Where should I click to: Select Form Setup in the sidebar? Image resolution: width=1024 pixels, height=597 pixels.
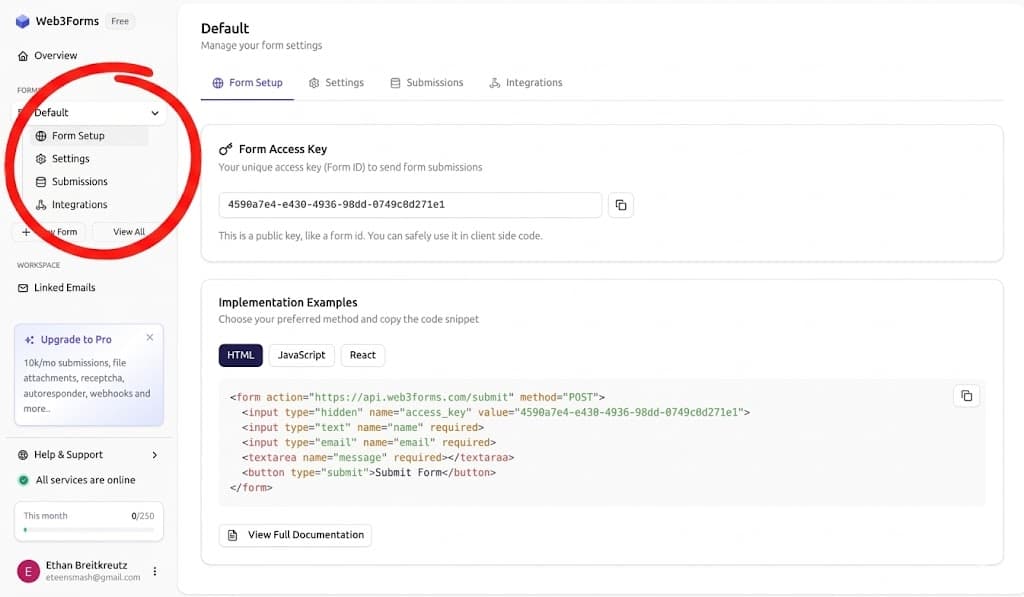76,135
